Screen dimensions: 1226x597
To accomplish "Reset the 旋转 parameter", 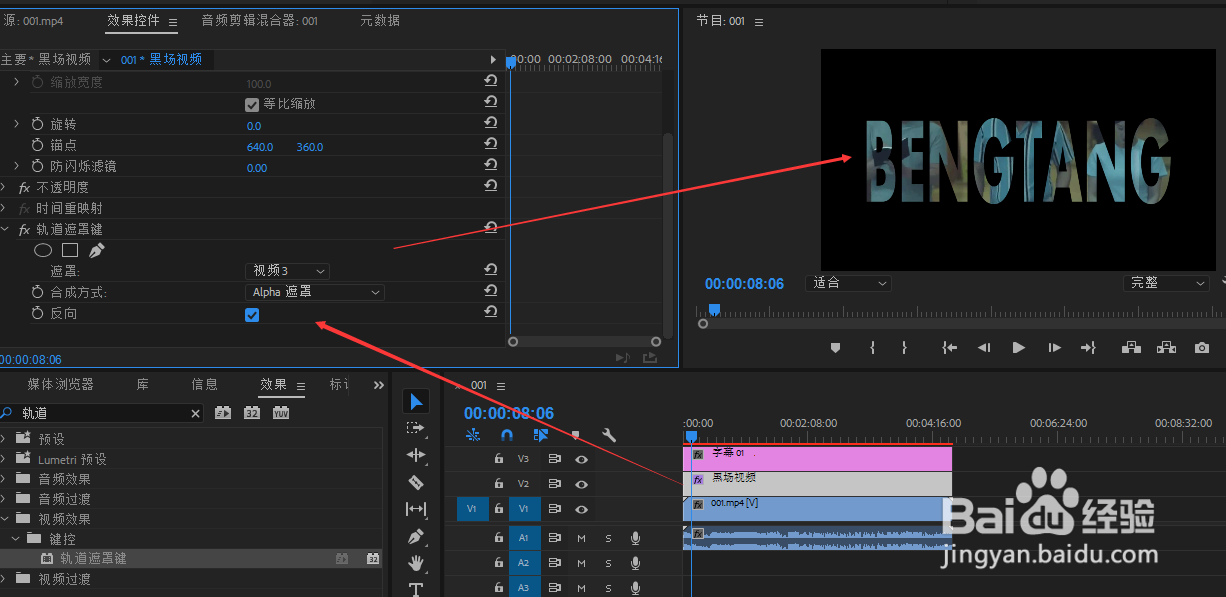I will click(x=491, y=123).
